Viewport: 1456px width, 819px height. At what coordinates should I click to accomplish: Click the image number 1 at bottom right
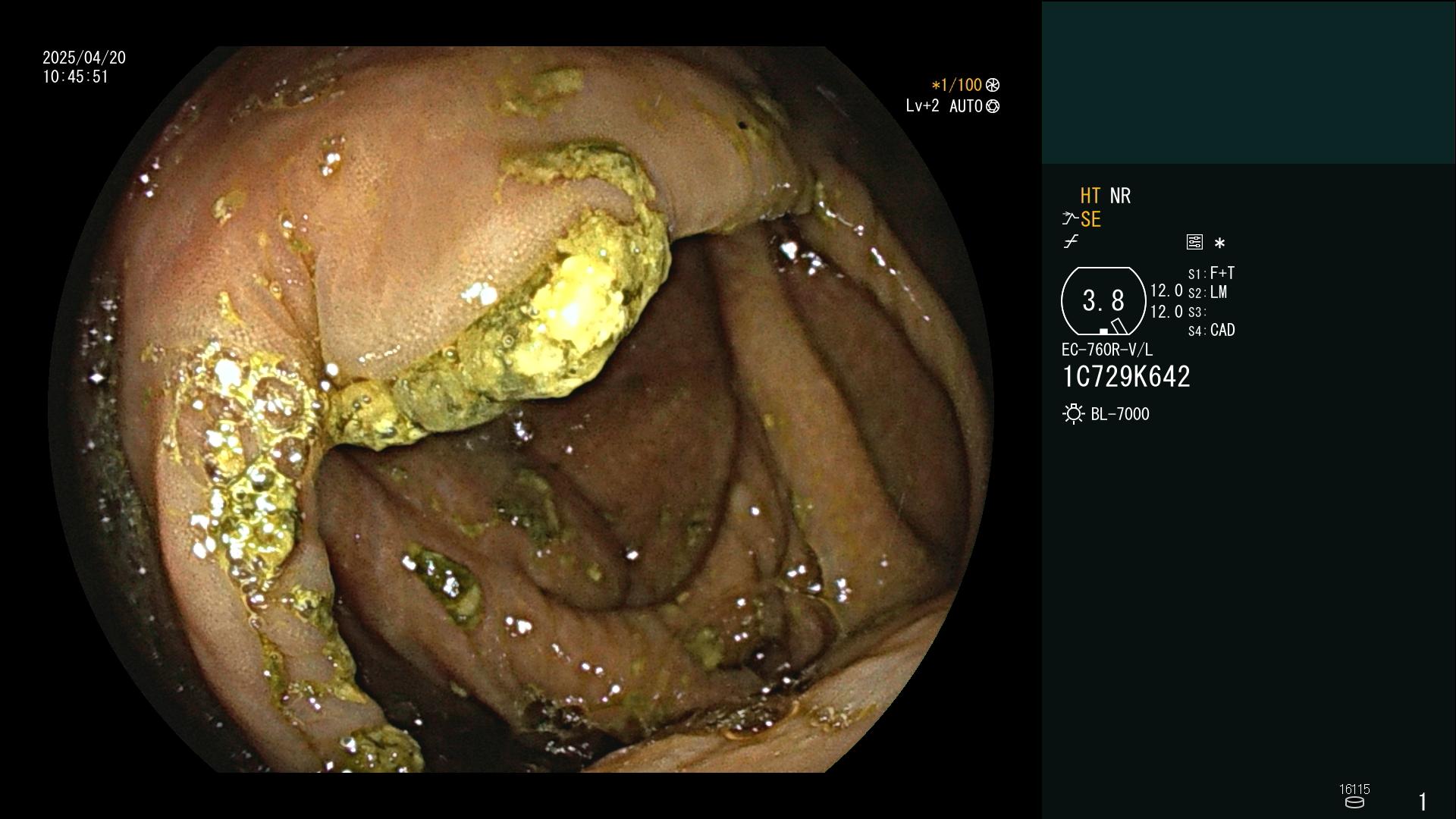point(1423,802)
